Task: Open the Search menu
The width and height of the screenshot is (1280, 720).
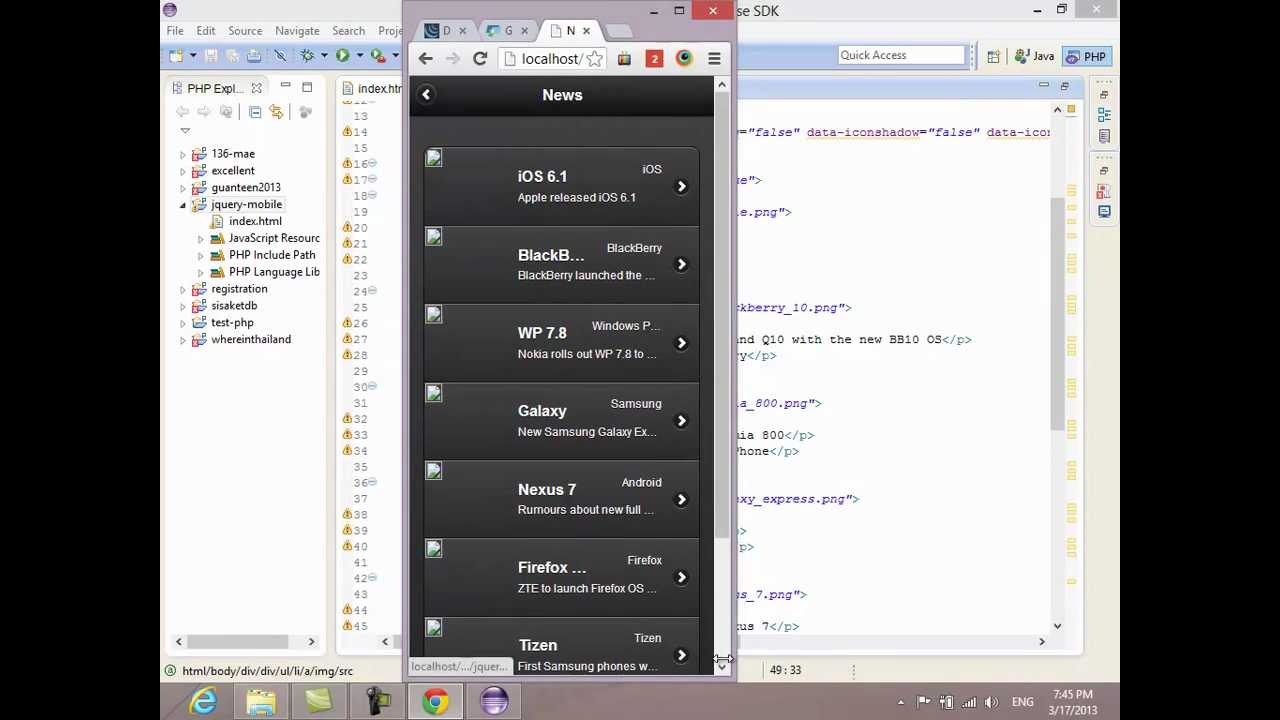Action: pos(348,31)
